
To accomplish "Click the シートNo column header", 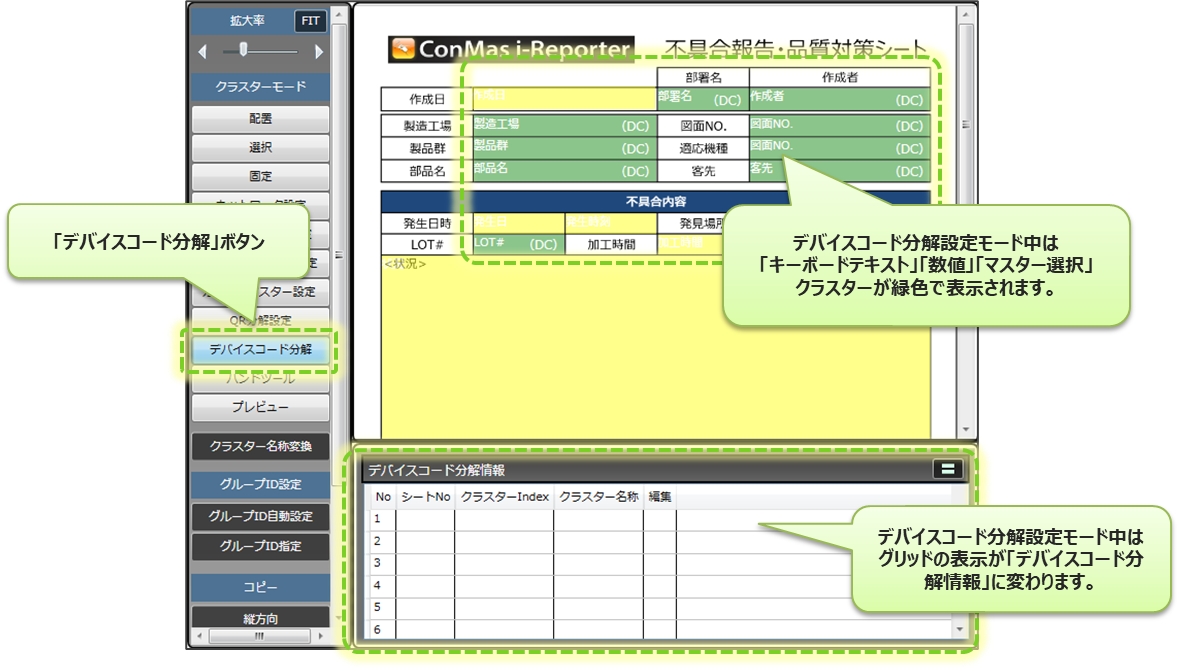I will click(x=425, y=496).
